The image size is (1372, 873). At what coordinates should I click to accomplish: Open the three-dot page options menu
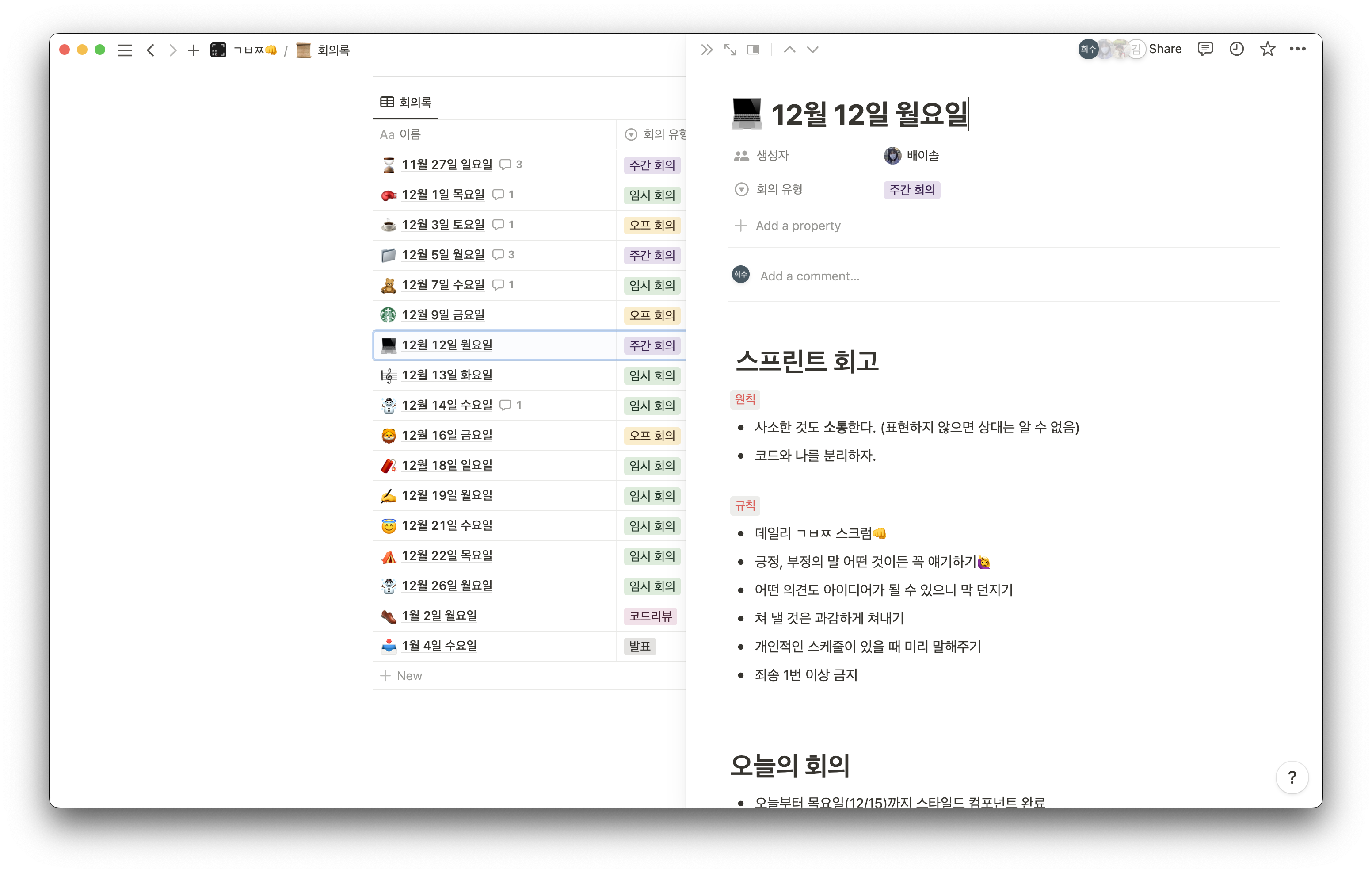pos(1297,49)
